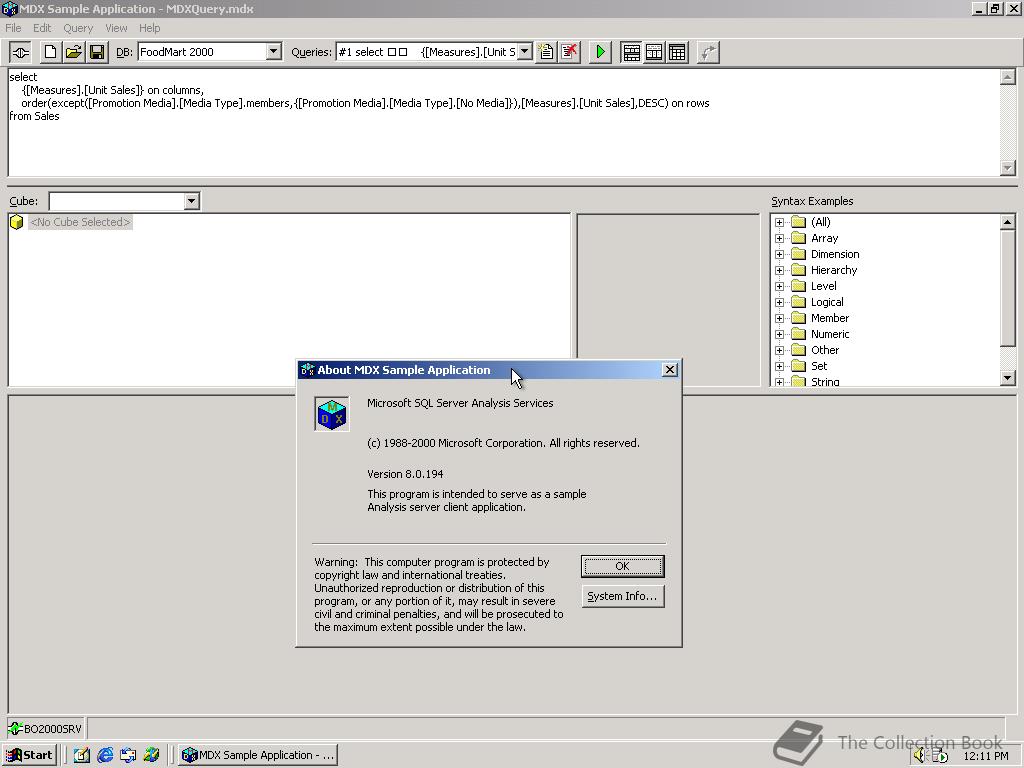Image resolution: width=1024 pixels, height=768 pixels.
Task: Click the Connect to server toolbar icon
Action: tap(20, 52)
